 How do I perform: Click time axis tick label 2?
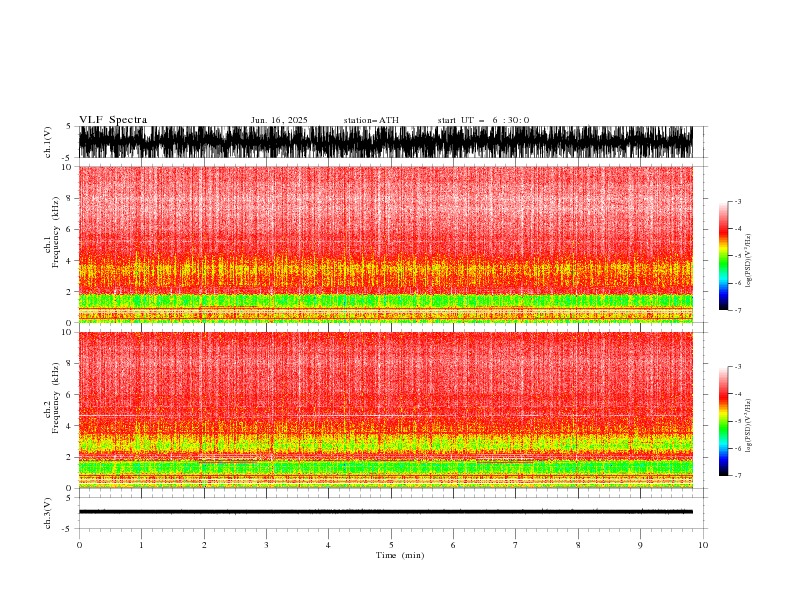(204, 545)
